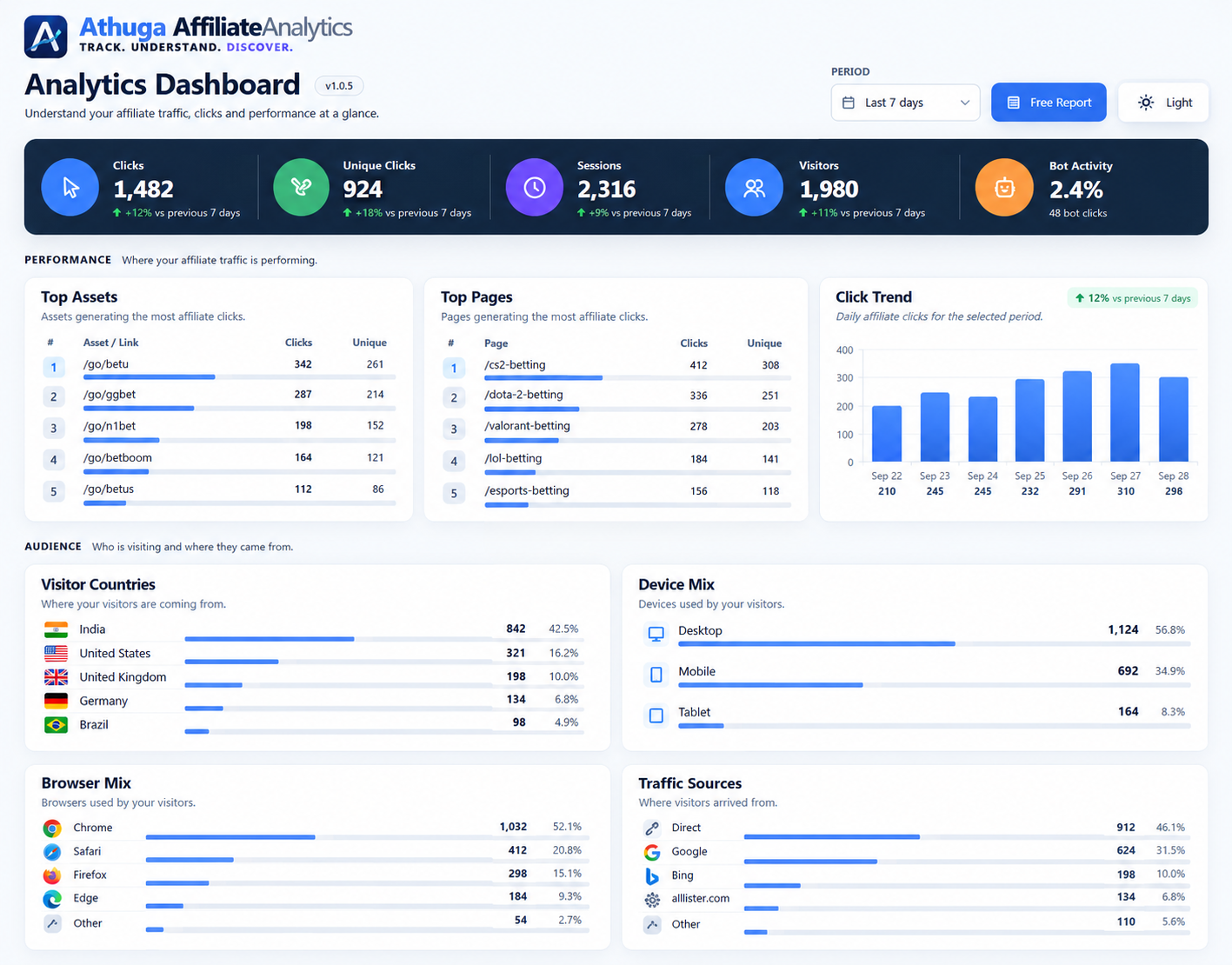Open the /cs2-betting page link

[x=515, y=365]
